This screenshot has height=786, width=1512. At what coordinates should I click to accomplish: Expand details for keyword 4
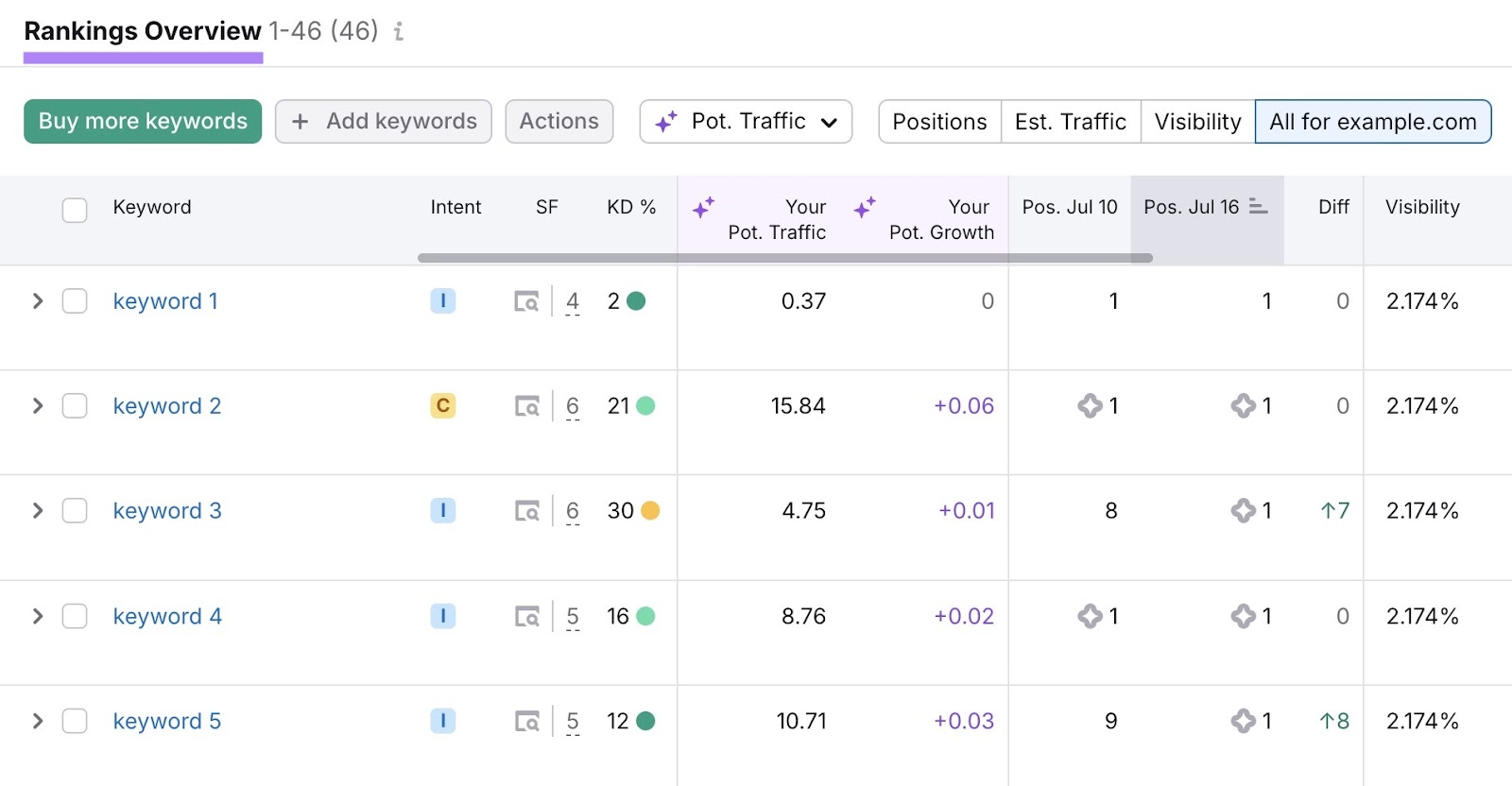click(38, 616)
